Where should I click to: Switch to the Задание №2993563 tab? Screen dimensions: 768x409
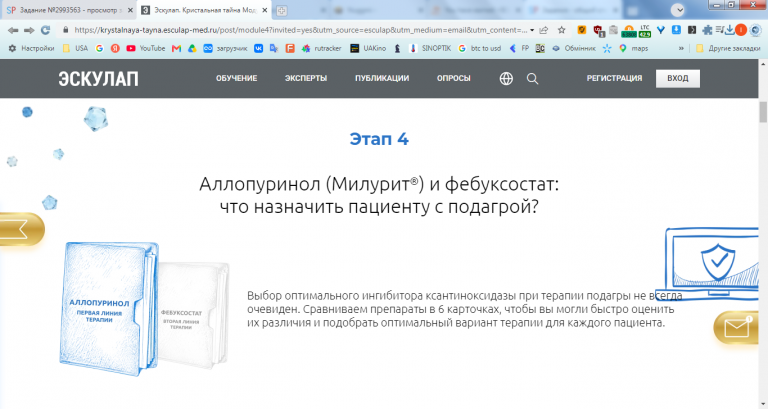pyautogui.click(x=69, y=10)
